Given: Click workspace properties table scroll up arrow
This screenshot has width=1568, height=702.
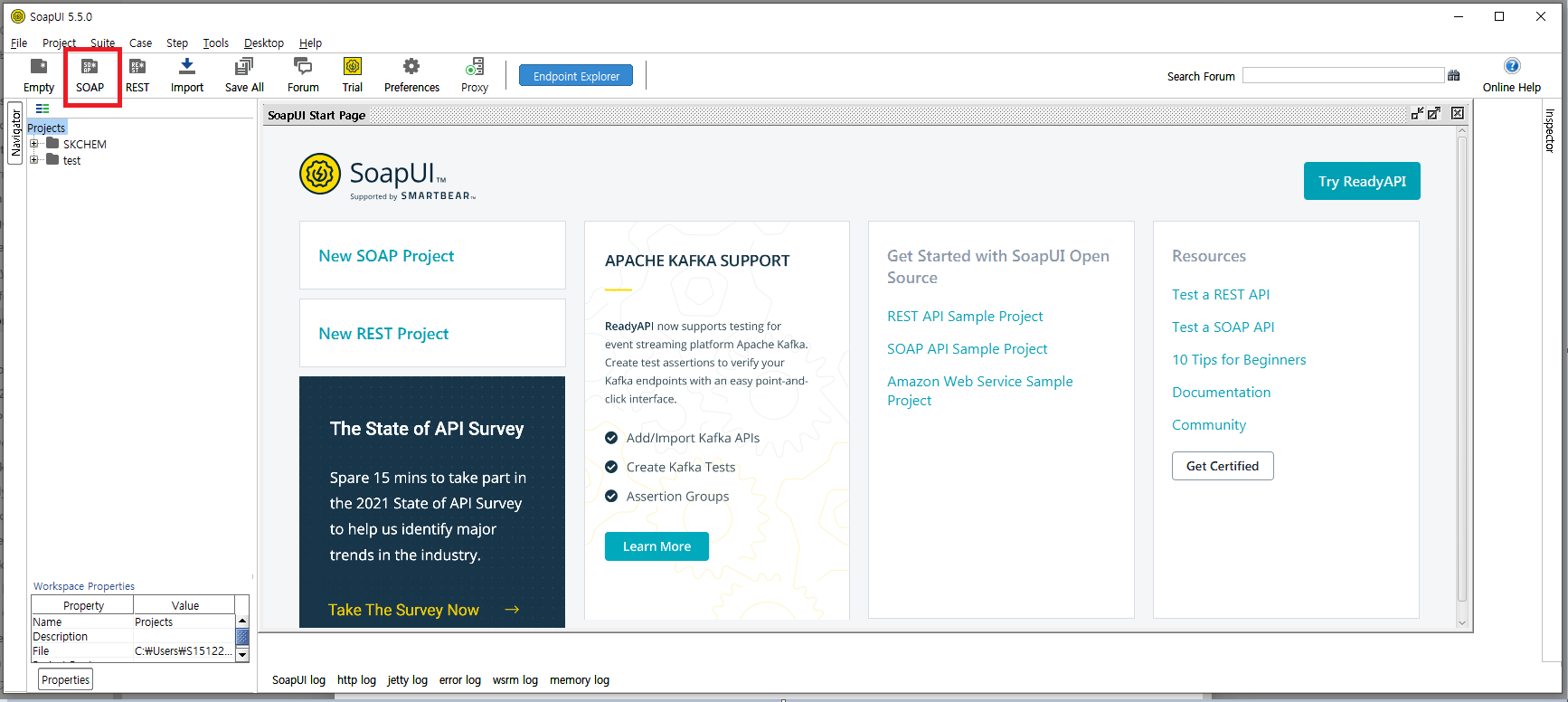Looking at the screenshot, I should pos(241,621).
